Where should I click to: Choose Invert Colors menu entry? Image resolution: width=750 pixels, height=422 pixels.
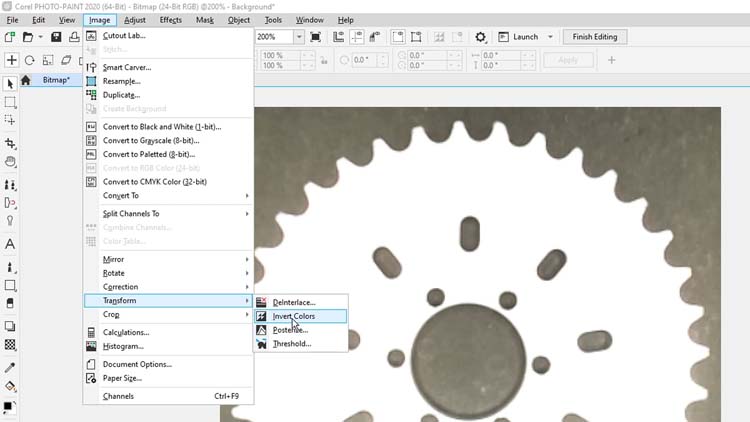(x=300, y=316)
